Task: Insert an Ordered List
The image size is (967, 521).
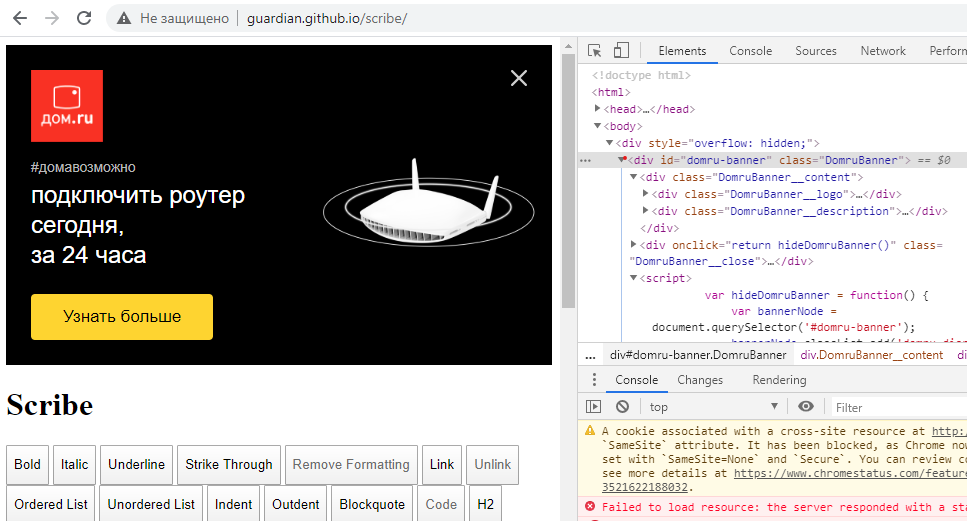Action: click(x=51, y=504)
